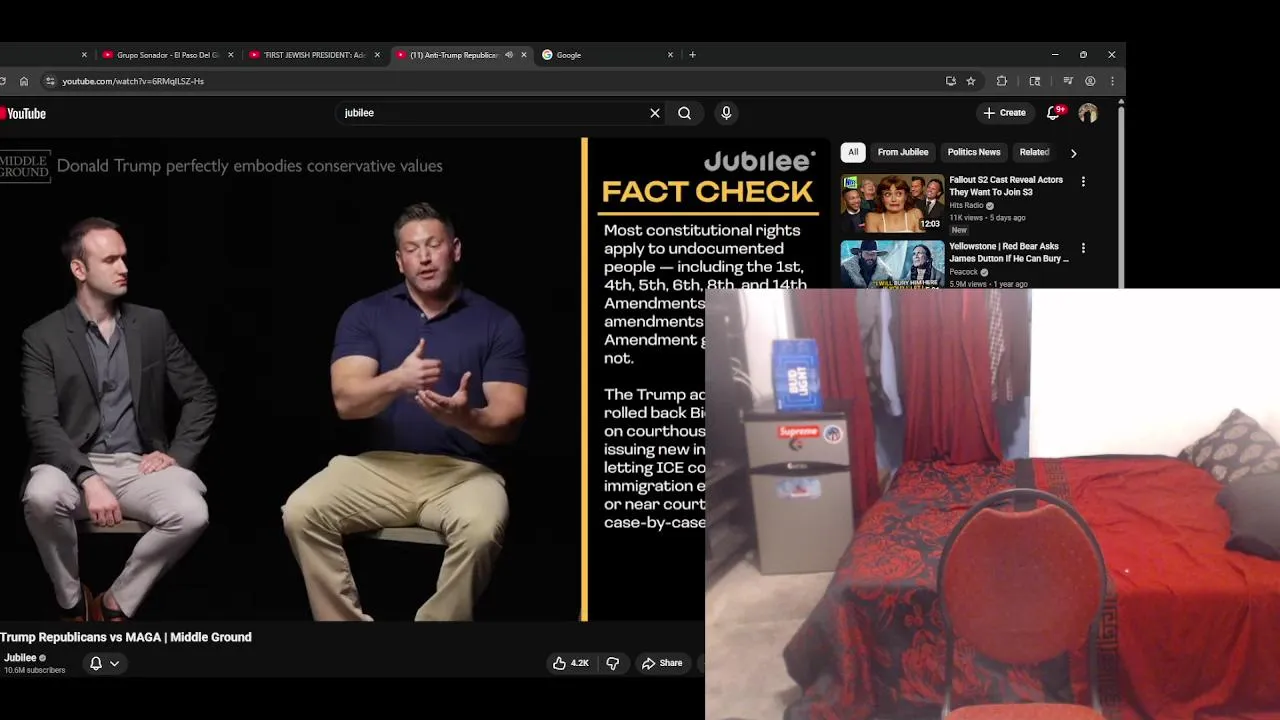
Task: Click the Create button
Action: [x=1004, y=113]
